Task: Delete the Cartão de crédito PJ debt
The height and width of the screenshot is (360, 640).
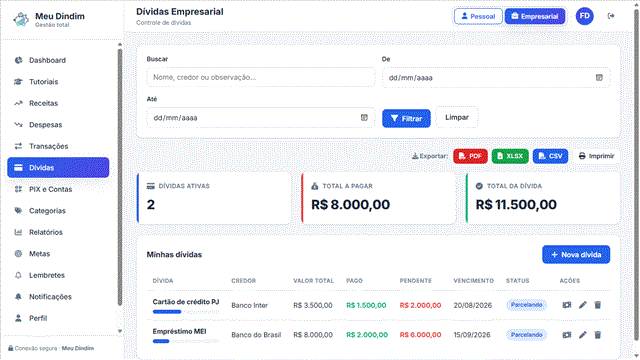Action: point(598,305)
